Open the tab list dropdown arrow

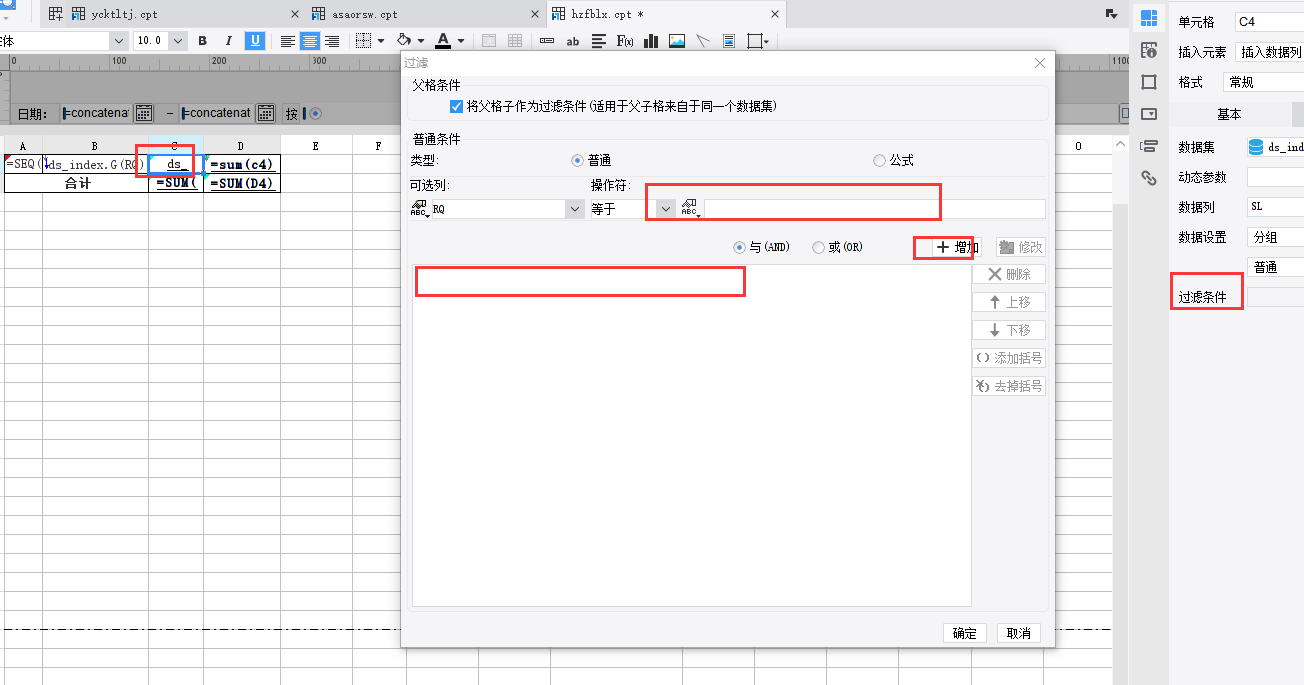(x=1111, y=14)
